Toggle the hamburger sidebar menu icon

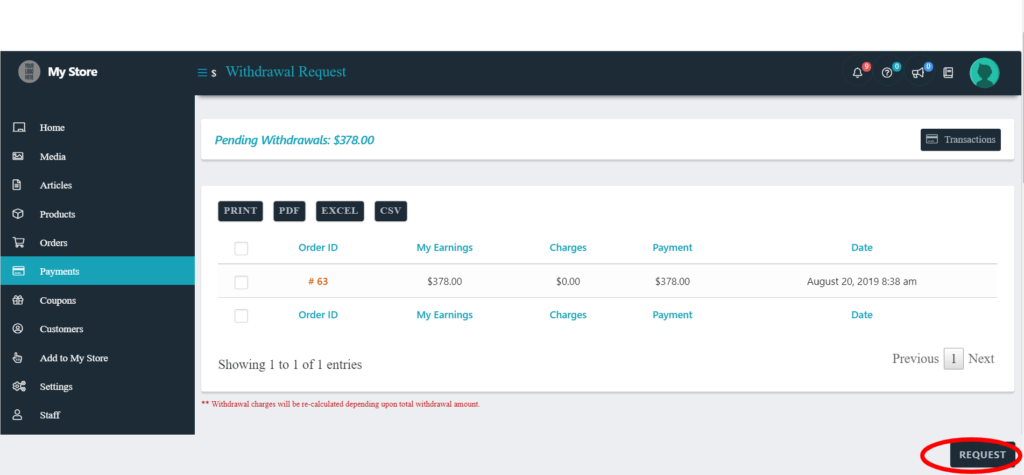coord(202,72)
